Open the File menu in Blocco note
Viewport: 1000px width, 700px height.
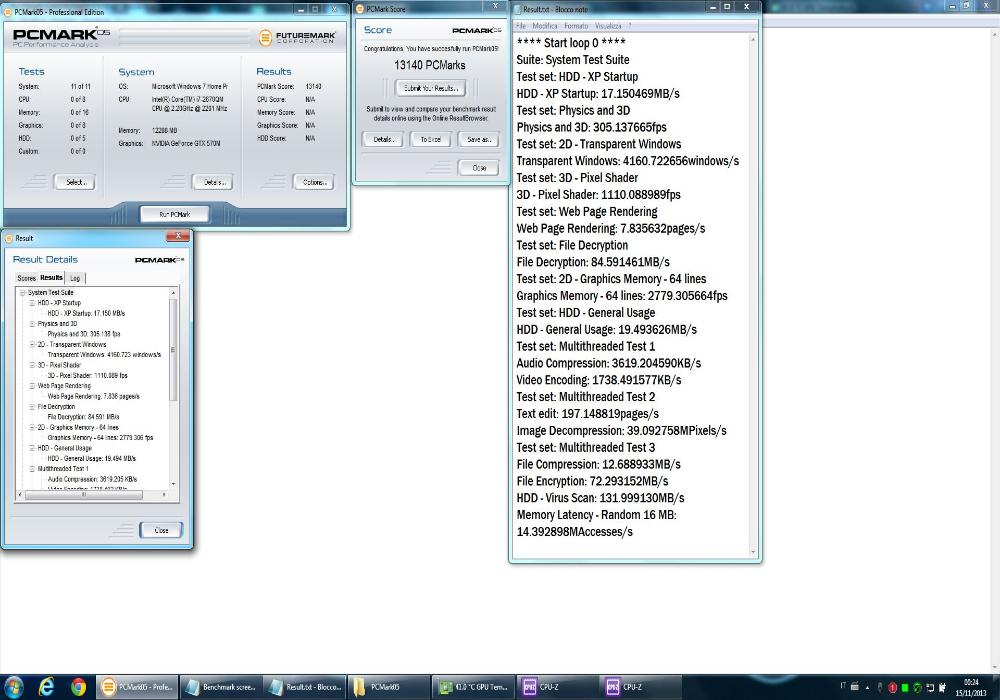[521, 26]
